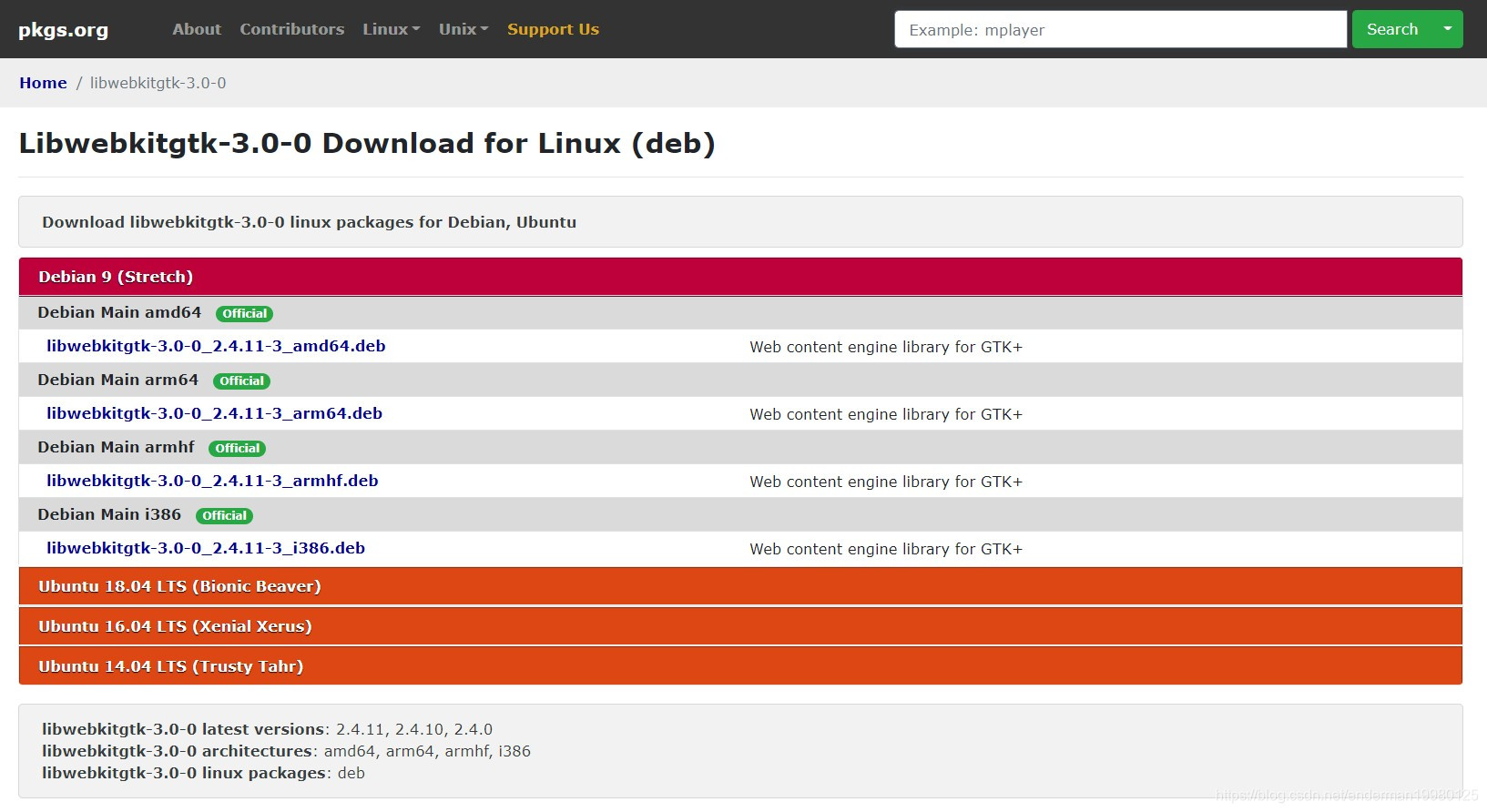This screenshot has width=1487, height=812.
Task: Go to Home breadcrumb
Action: (43, 83)
